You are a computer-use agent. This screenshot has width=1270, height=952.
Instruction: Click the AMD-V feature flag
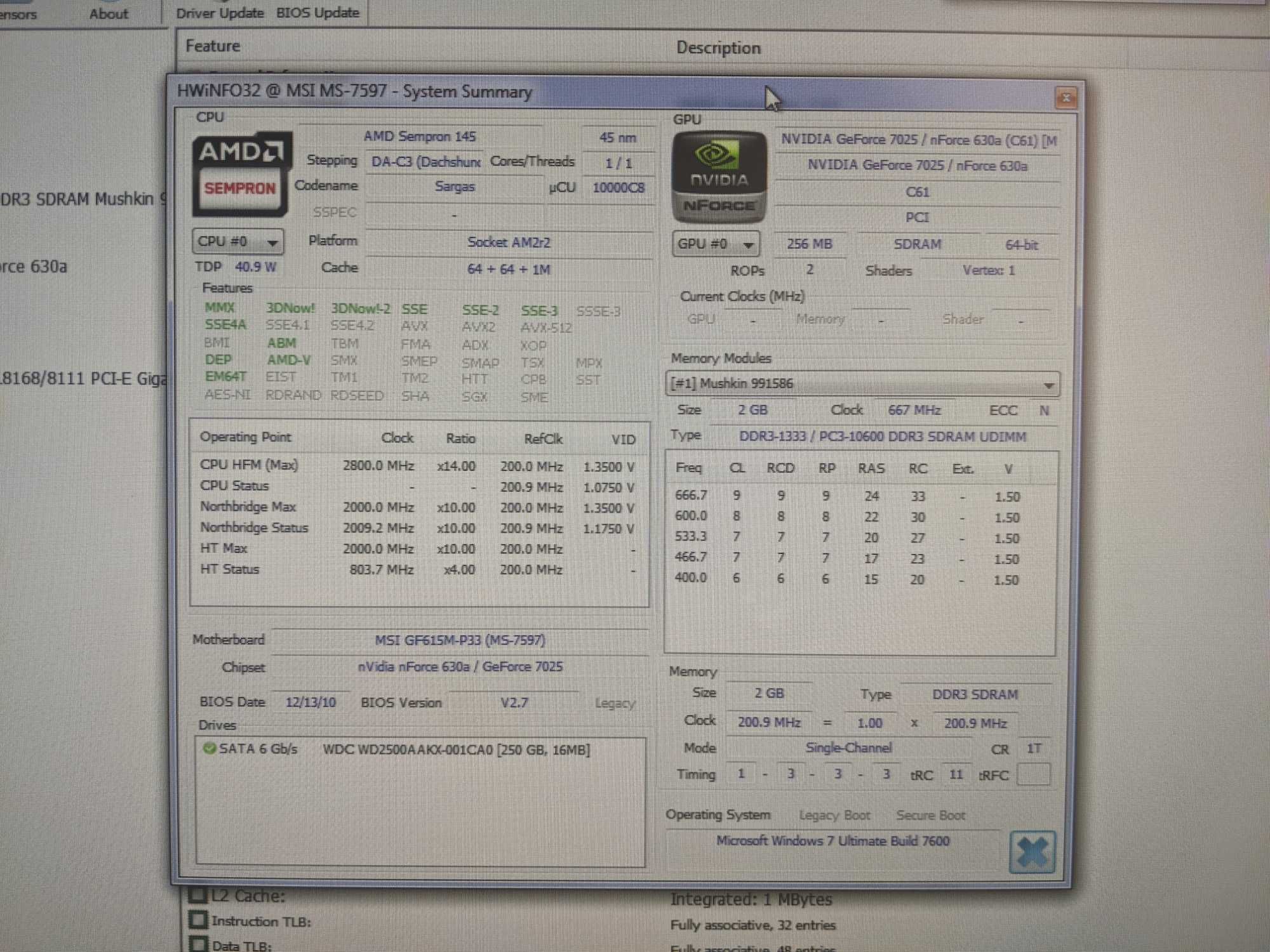coord(288,360)
